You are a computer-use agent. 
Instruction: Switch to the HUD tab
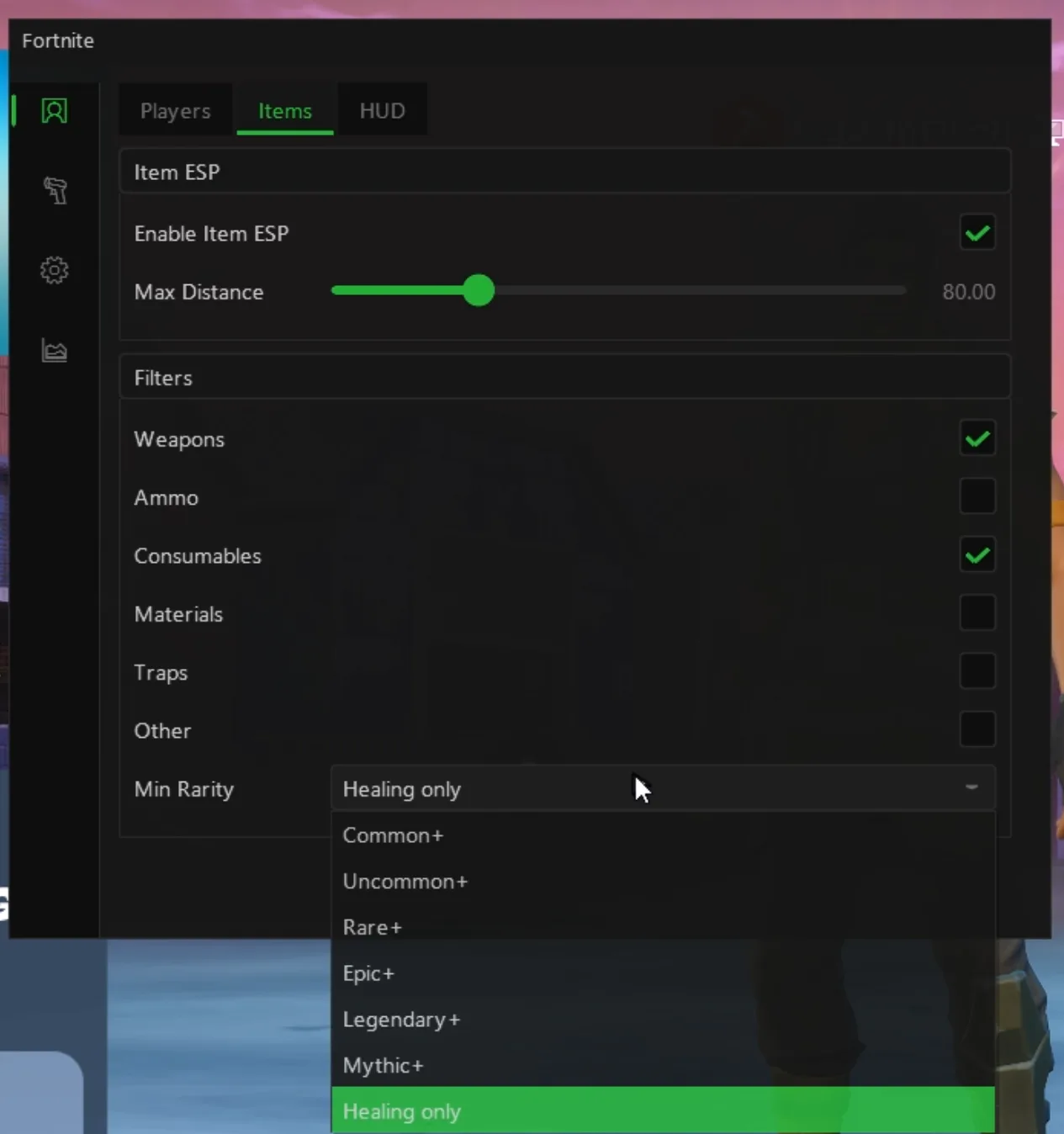(x=382, y=110)
